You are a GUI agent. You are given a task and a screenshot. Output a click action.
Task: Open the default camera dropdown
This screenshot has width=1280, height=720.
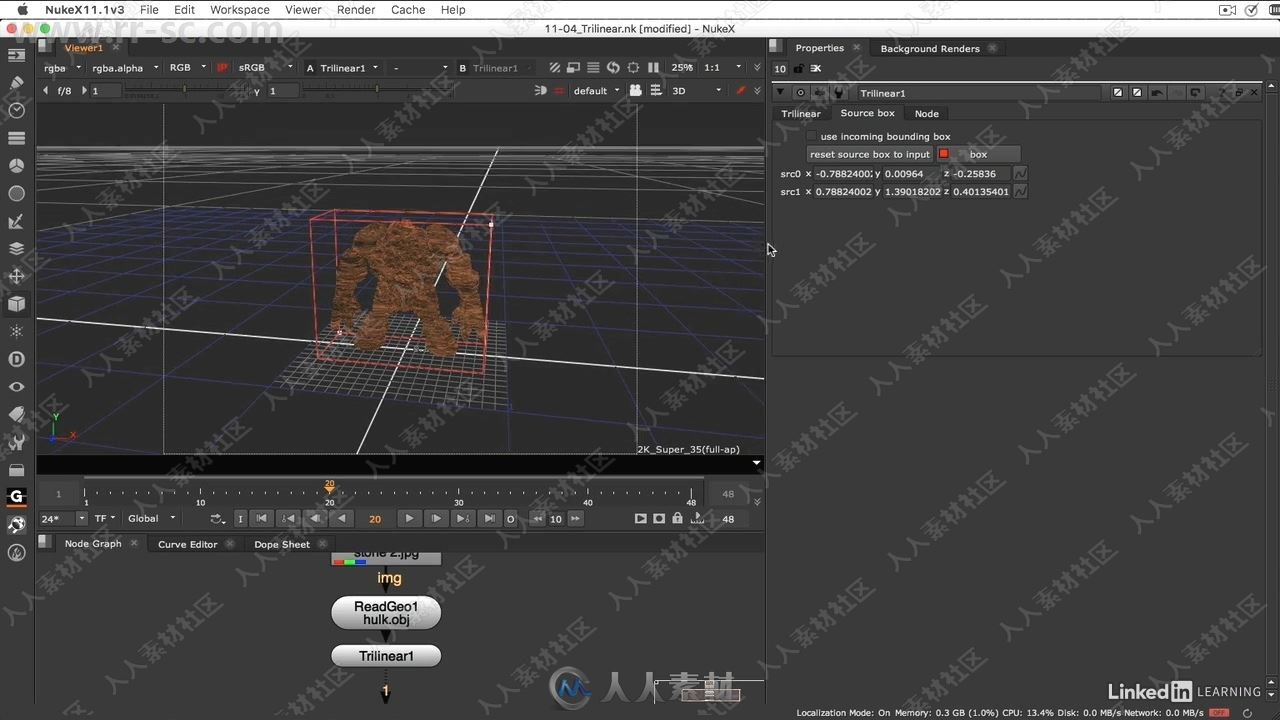[x=596, y=90]
